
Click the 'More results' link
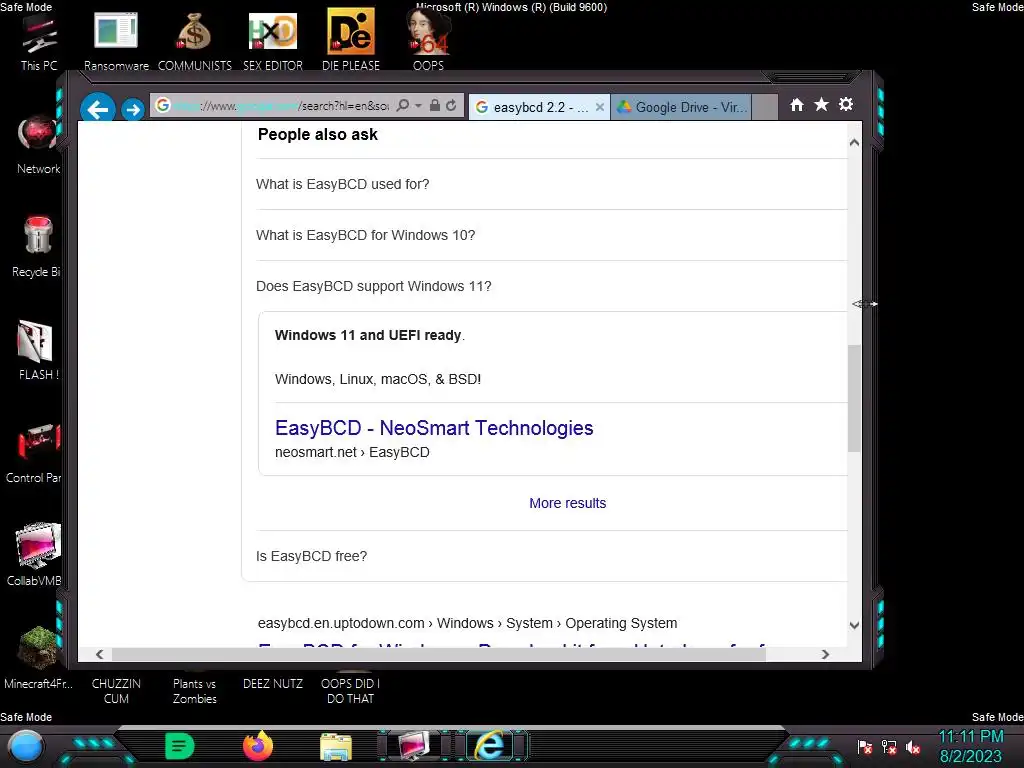point(568,503)
